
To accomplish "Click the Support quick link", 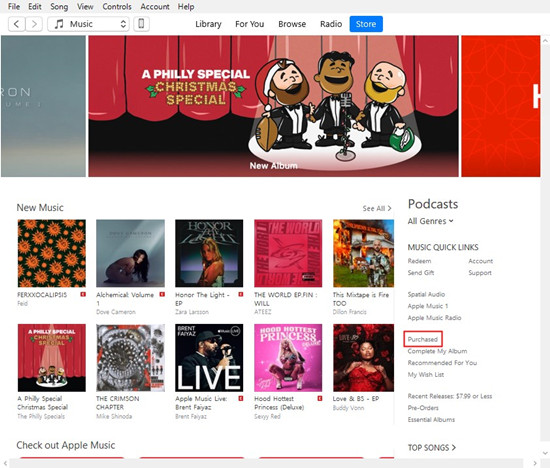I will [x=480, y=273].
